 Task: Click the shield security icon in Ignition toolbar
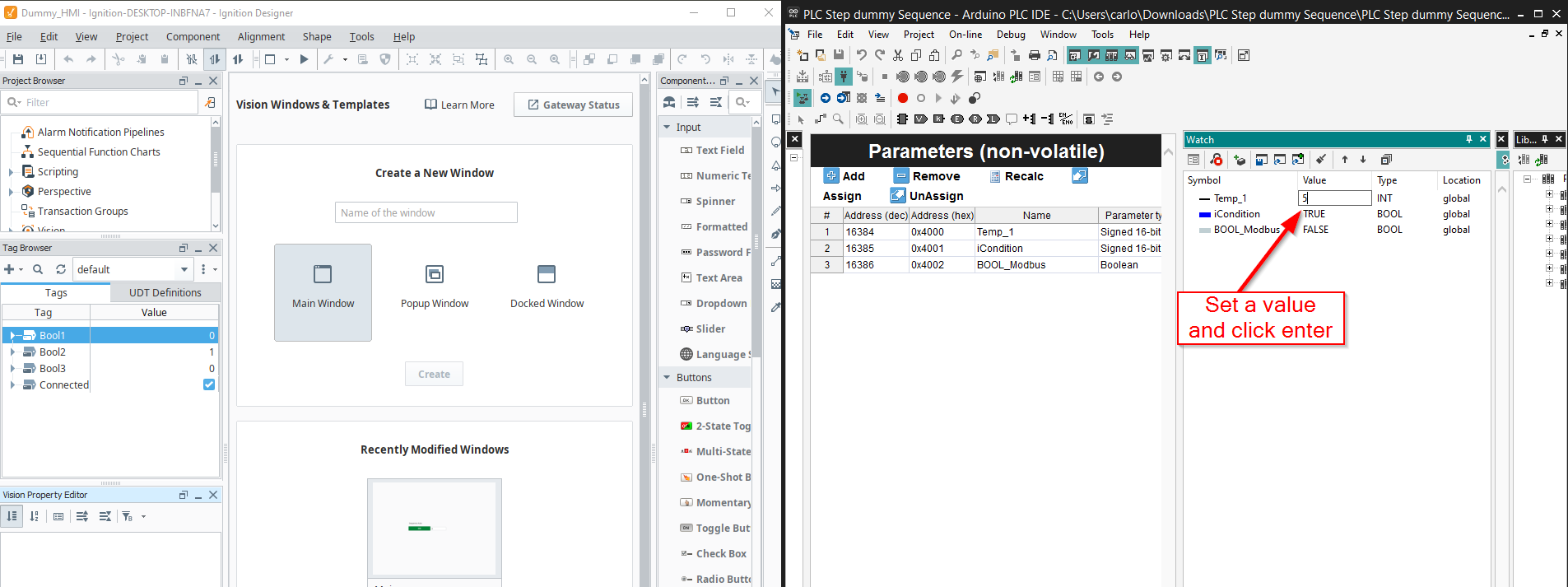tap(385, 59)
